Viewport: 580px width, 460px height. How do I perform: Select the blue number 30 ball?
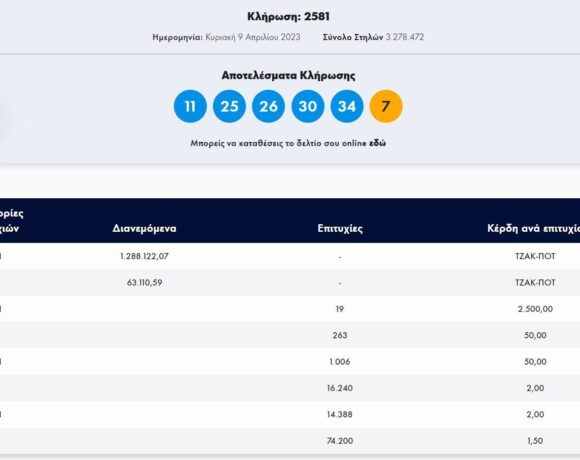(308, 106)
